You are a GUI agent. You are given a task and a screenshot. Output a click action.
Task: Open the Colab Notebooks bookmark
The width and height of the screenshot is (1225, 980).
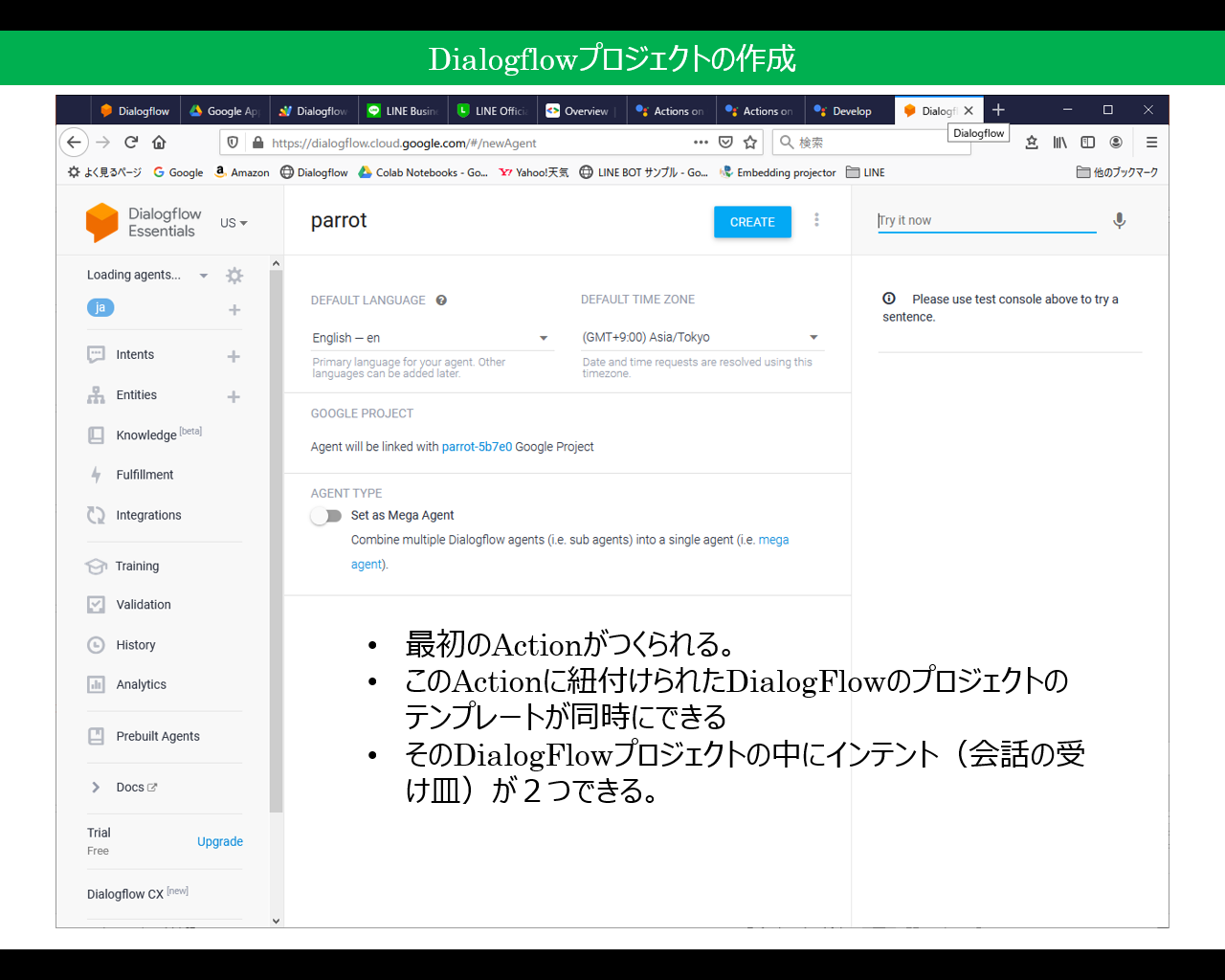(x=423, y=172)
